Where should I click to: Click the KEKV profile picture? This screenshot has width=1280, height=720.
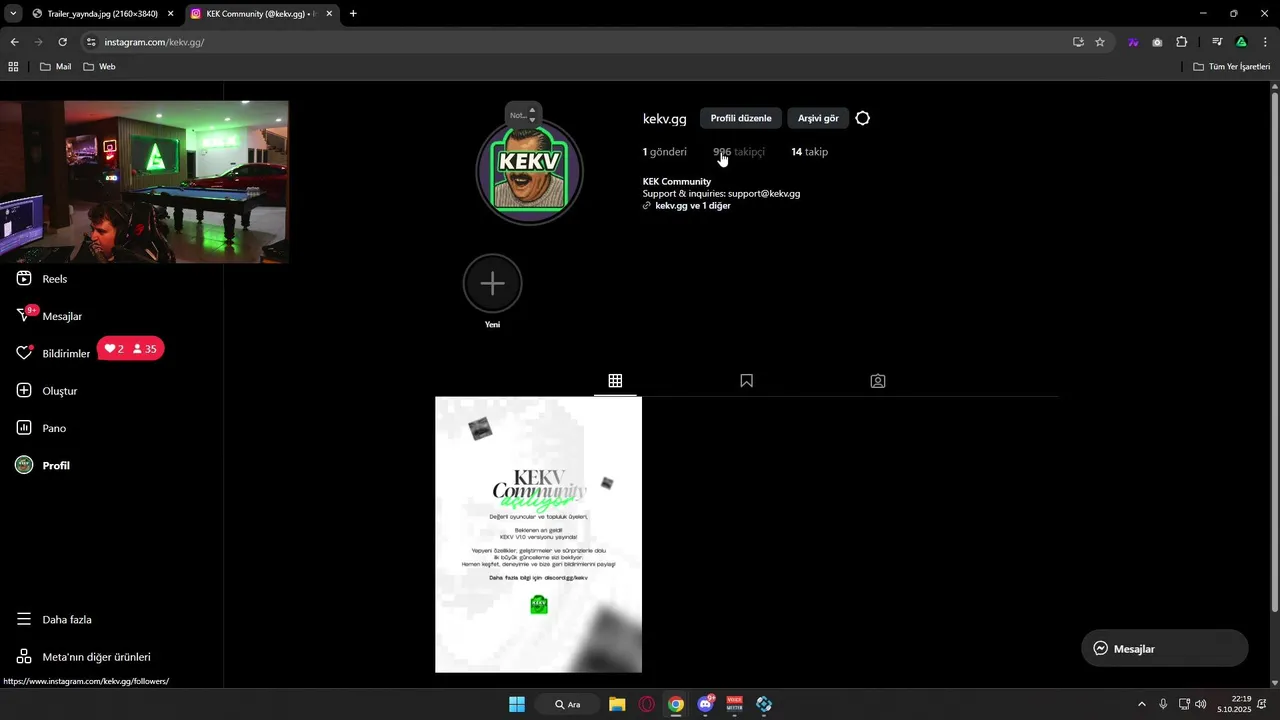pos(529,172)
